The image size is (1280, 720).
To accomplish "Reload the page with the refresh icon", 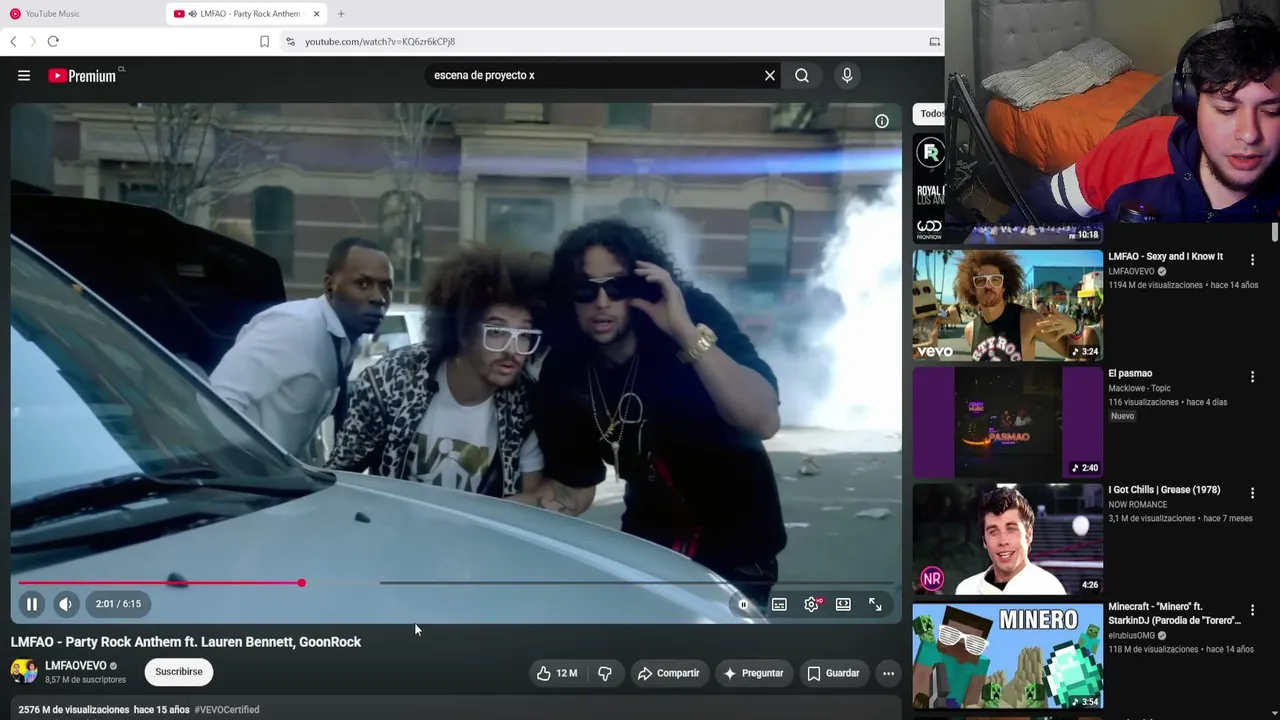I will pos(53,42).
